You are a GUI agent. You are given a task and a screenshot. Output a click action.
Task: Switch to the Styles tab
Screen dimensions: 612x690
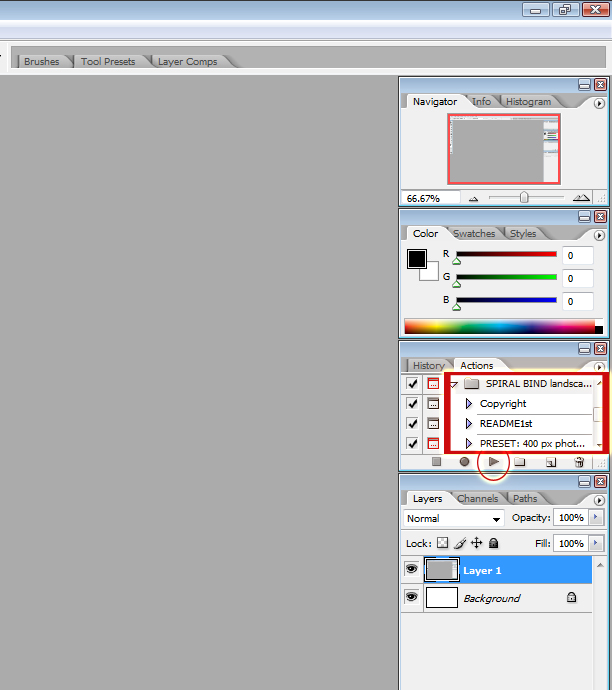tap(523, 234)
